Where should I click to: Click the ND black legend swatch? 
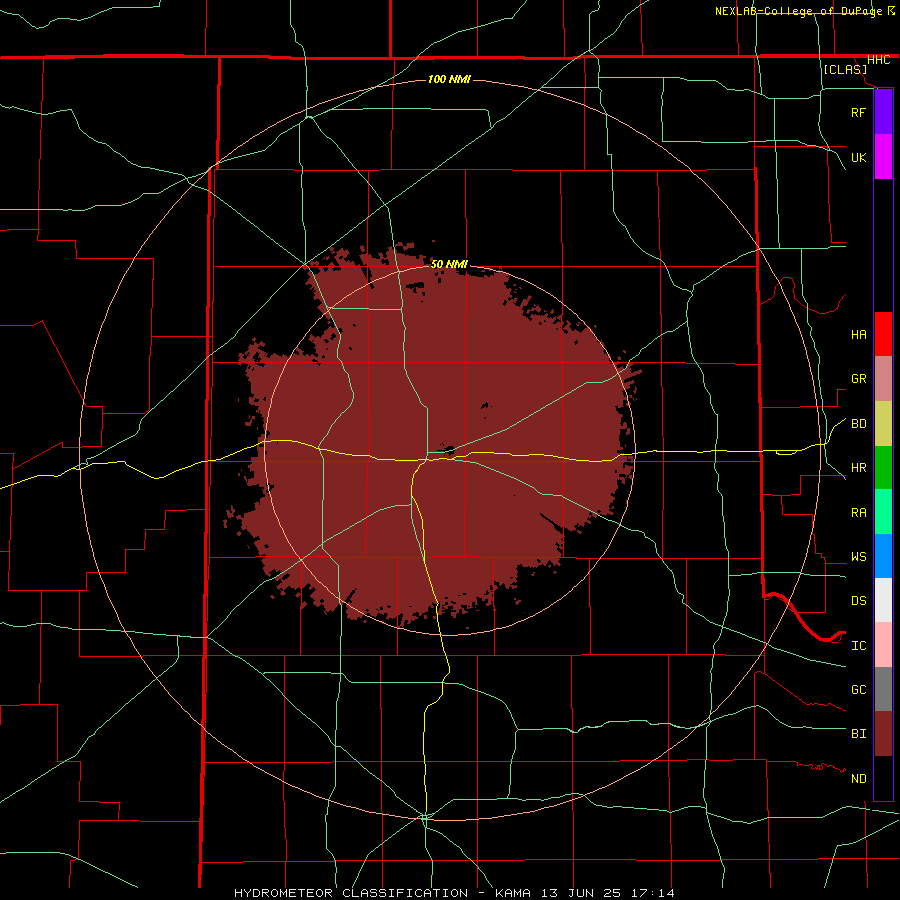883,778
